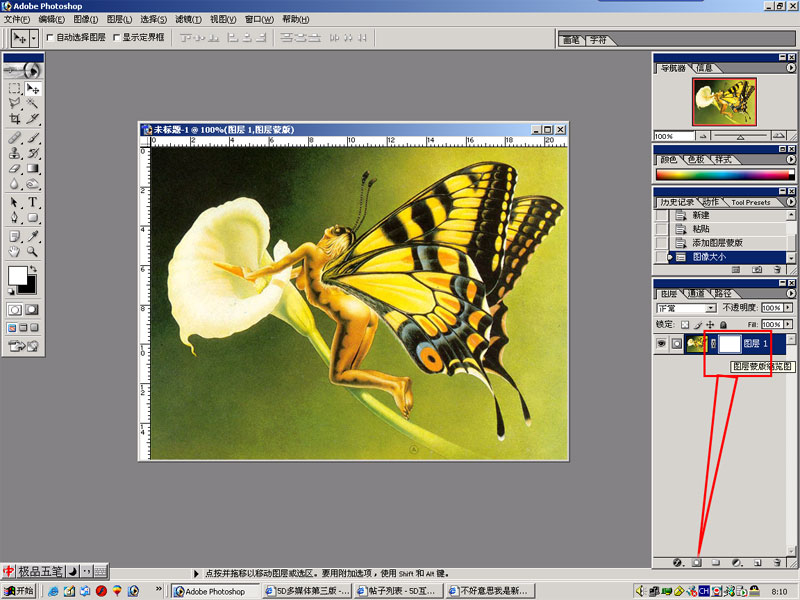
Task: Enable the 自动选择图层 checkbox
Action: point(50,37)
